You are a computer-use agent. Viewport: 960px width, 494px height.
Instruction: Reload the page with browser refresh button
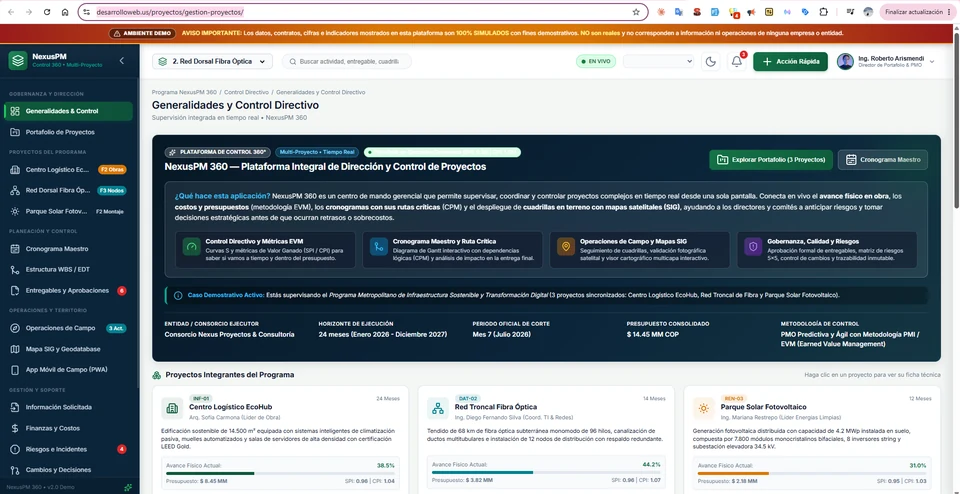point(47,12)
